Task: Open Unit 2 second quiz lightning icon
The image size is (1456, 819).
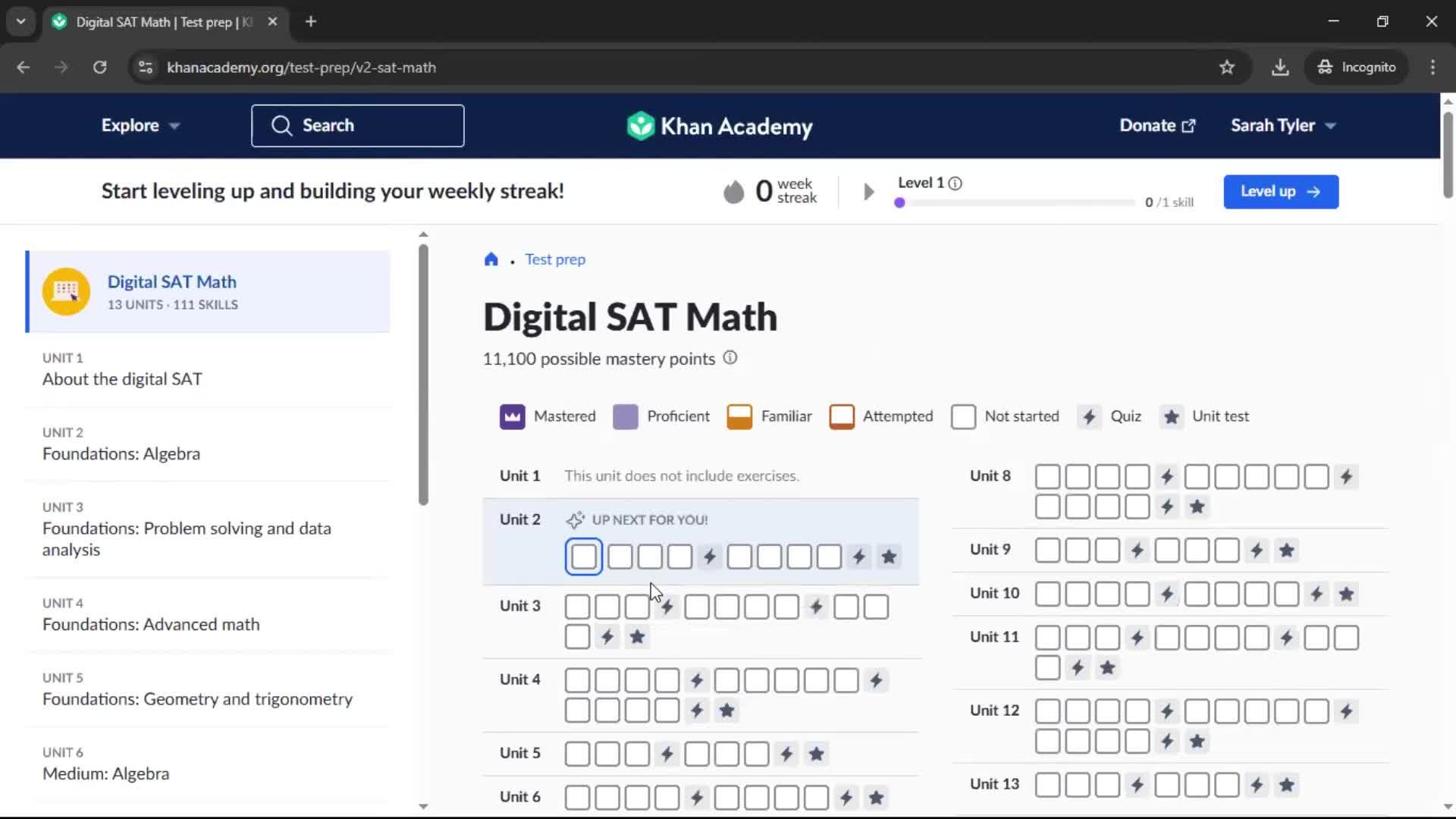Action: [x=858, y=557]
